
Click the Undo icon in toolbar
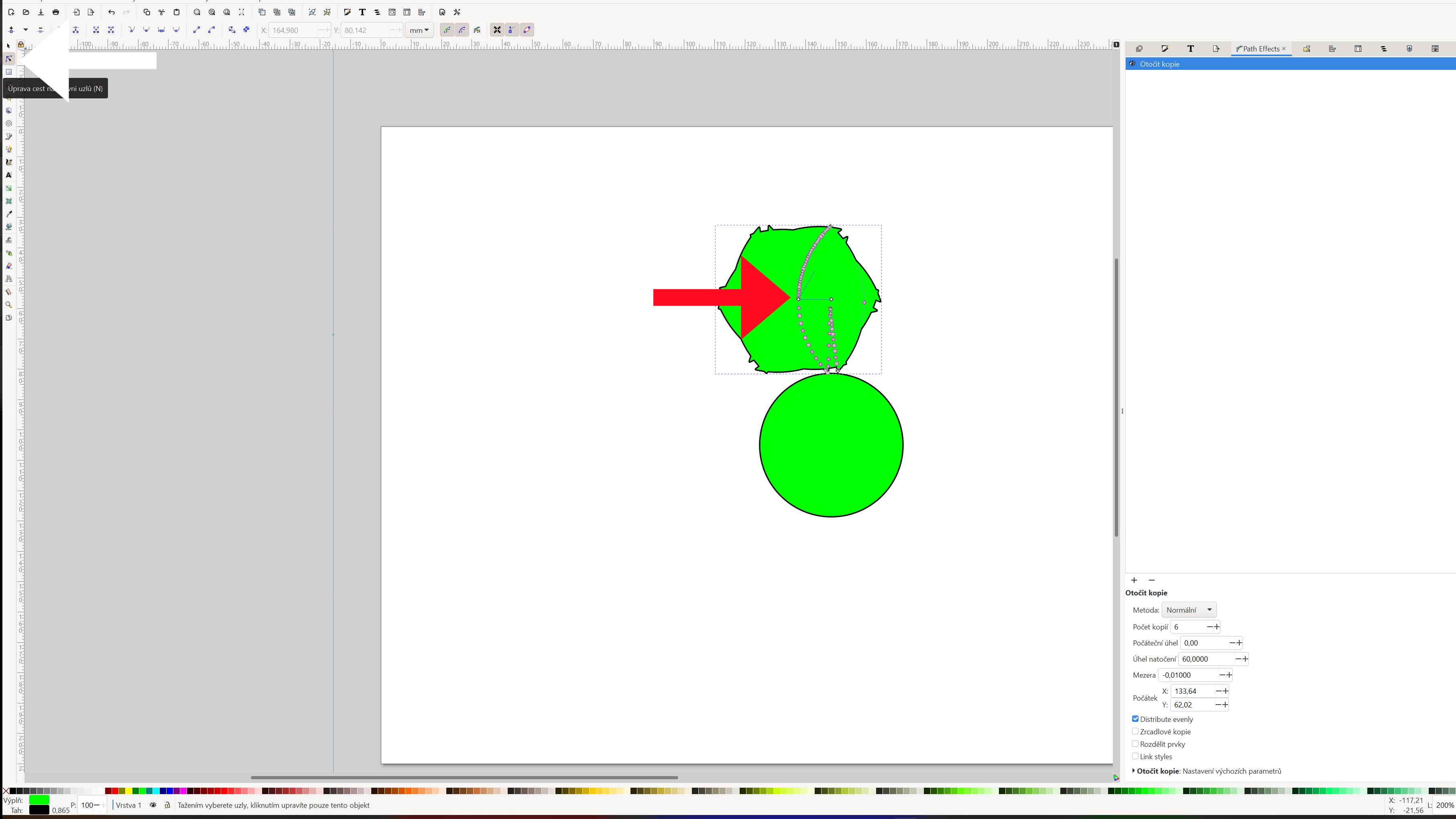tap(111, 12)
